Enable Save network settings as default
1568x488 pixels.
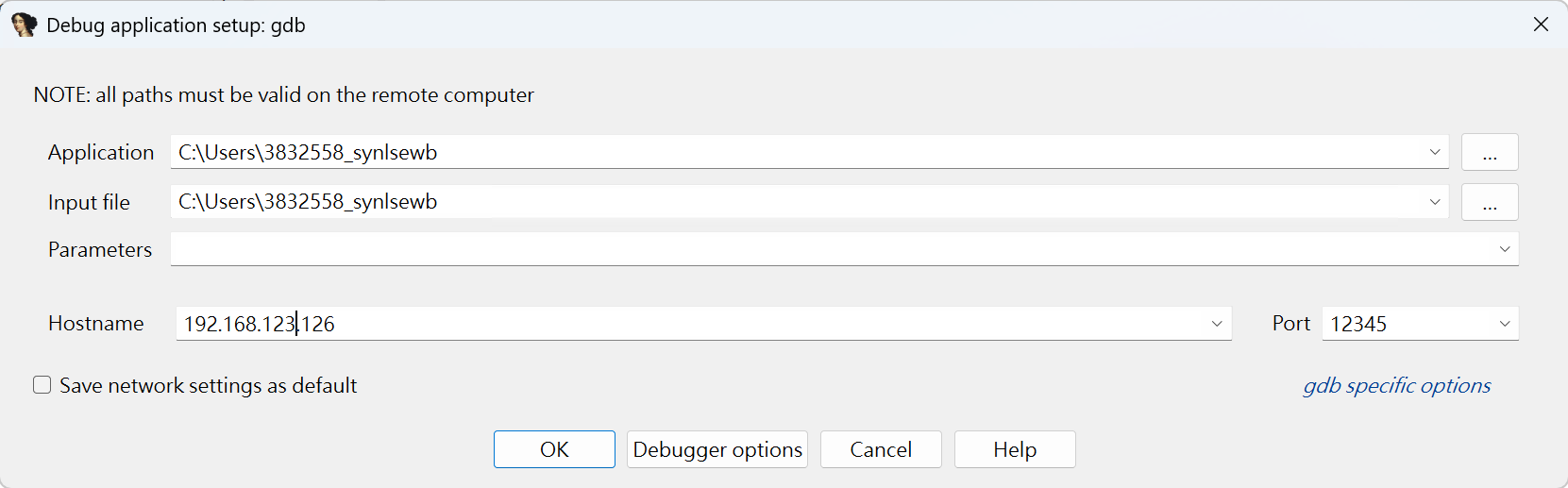coord(42,385)
